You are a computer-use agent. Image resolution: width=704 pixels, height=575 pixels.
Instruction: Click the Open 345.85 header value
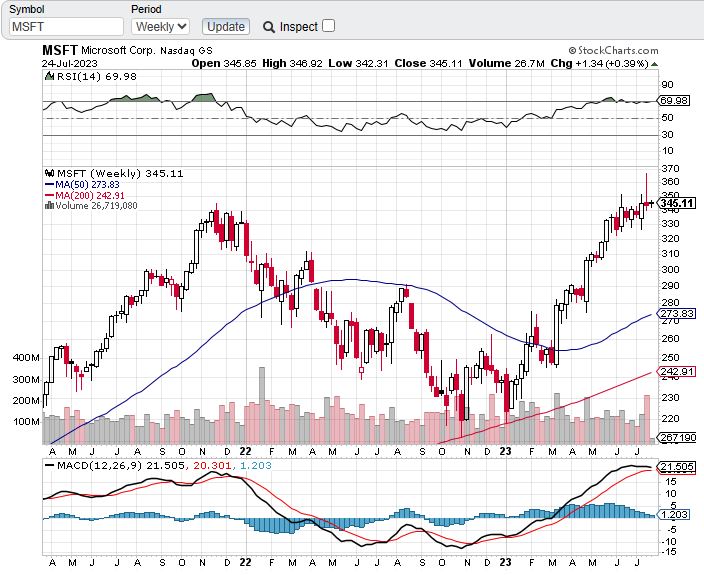point(224,63)
